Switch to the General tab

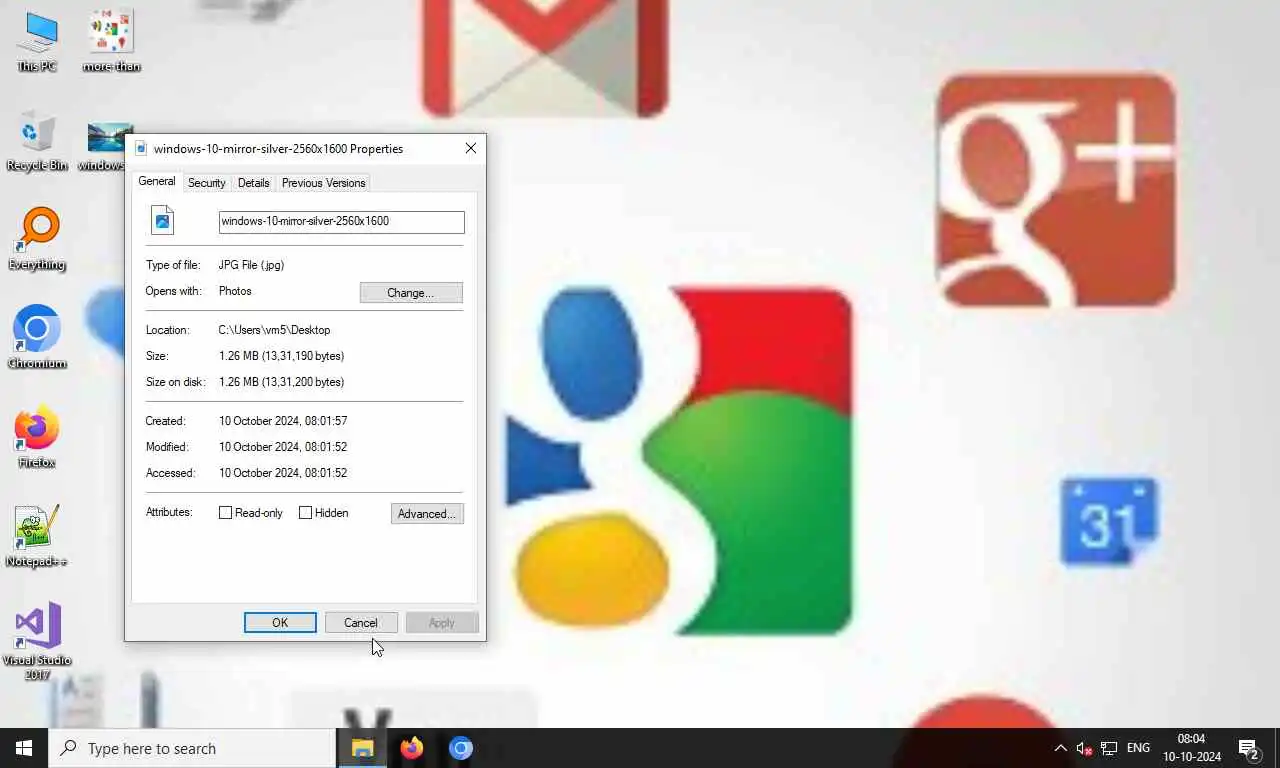(157, 181)
